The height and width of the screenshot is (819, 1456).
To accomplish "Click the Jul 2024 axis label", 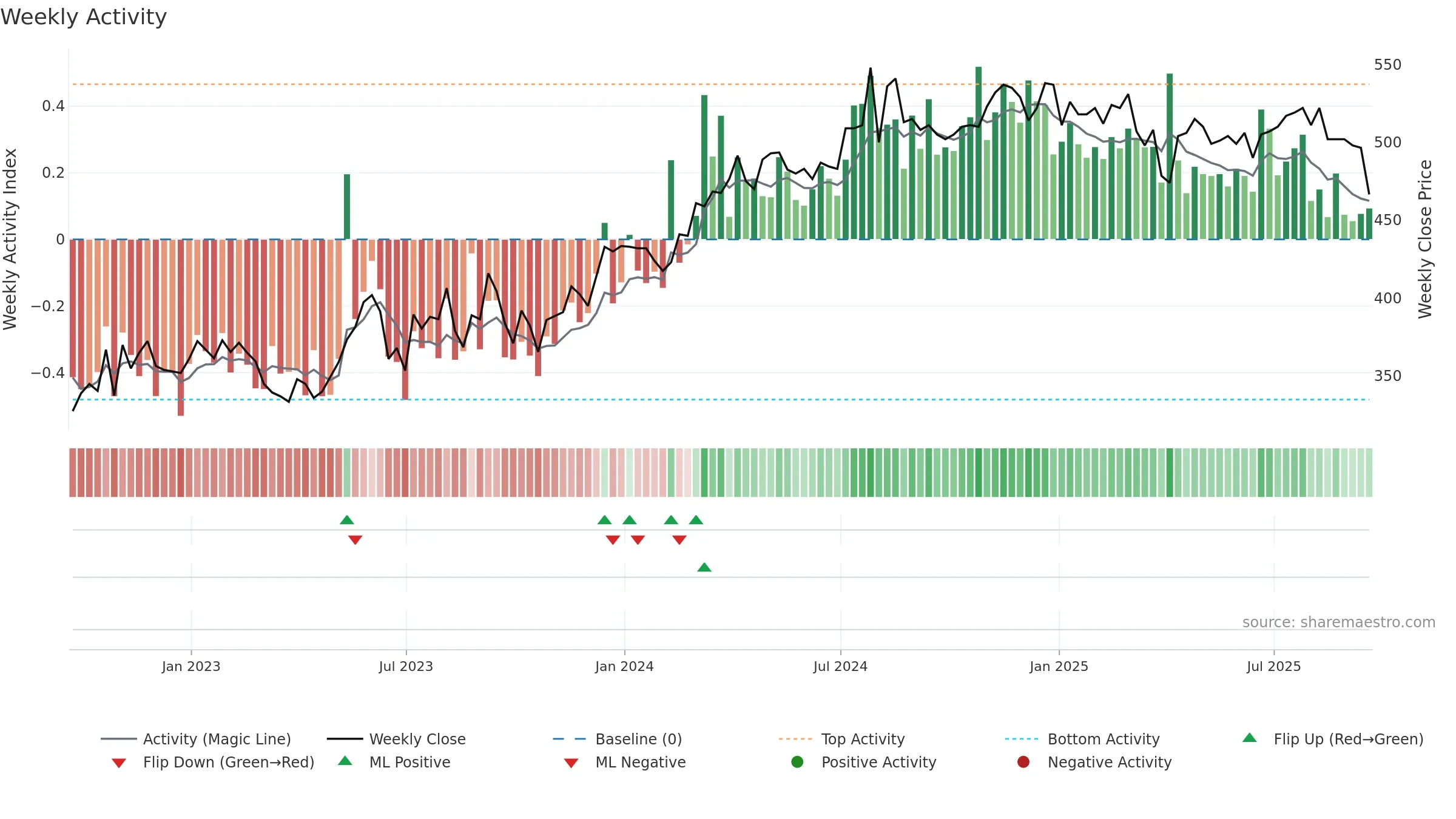I will click(840, 666).
